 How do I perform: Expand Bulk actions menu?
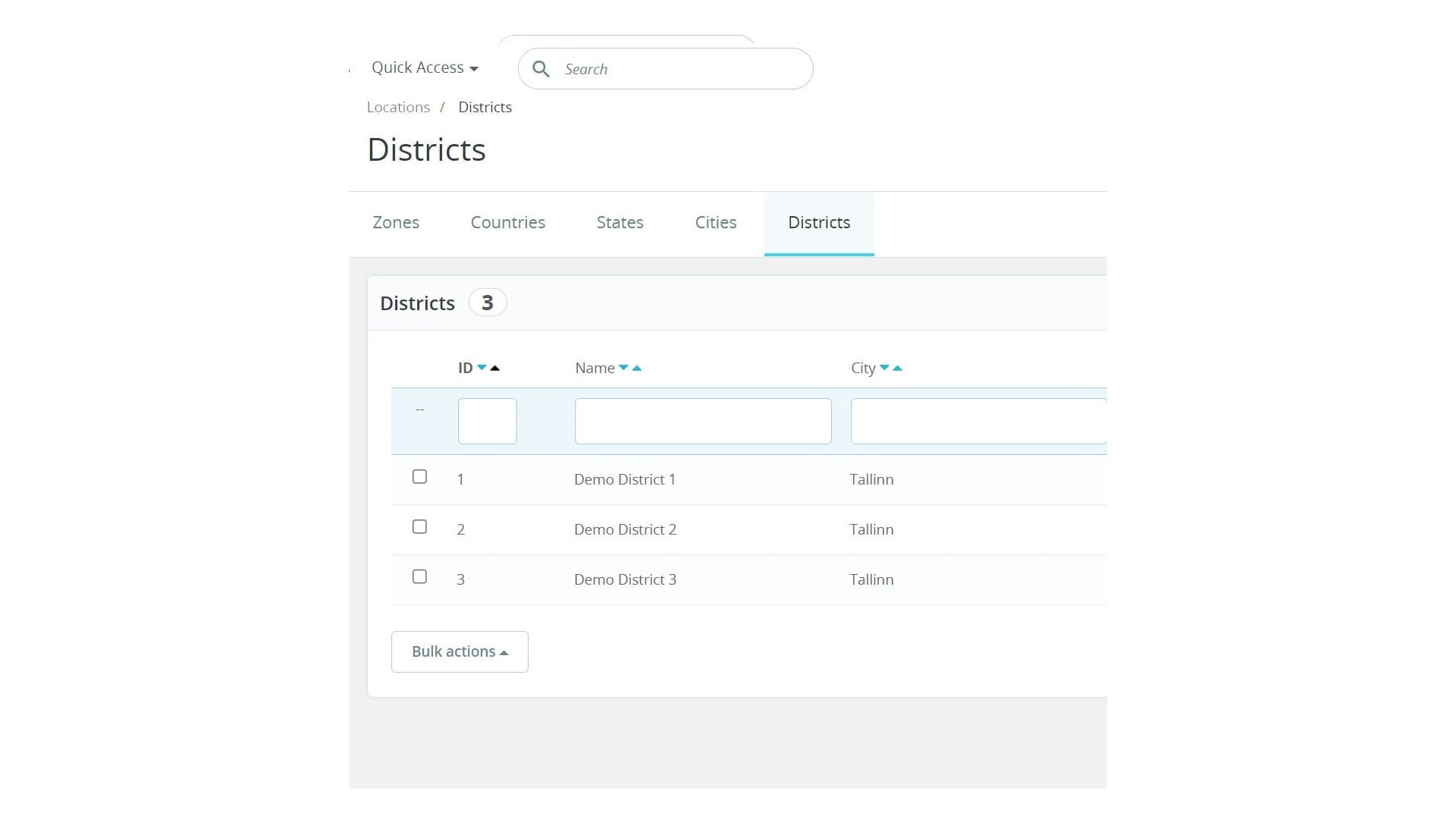pos(460,651)
